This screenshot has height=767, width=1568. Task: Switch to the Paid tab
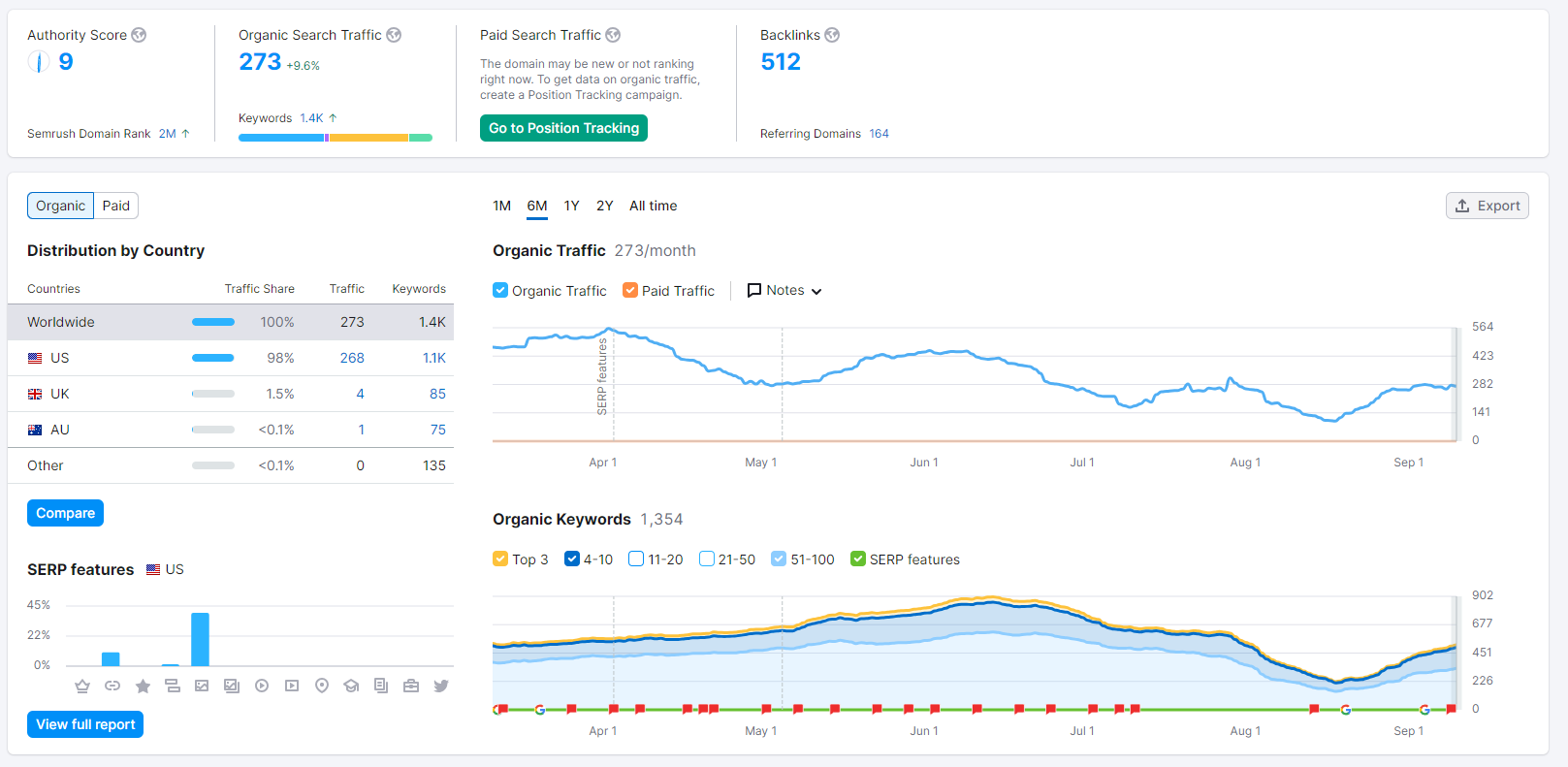click(116, 206)
